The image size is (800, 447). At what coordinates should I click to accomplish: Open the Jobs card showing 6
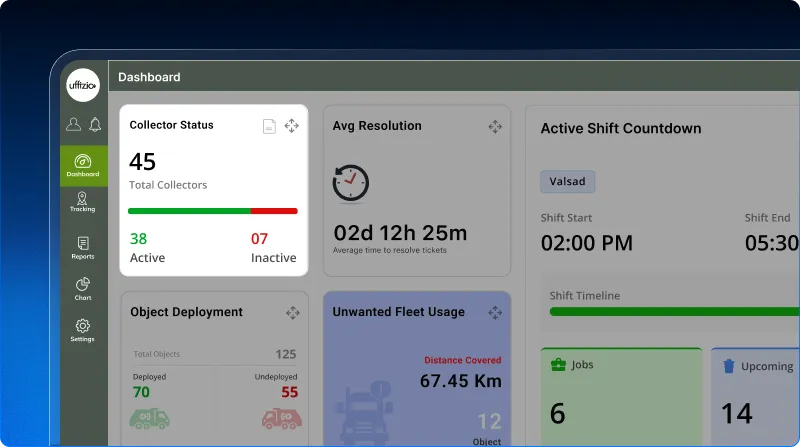(621, 397)
